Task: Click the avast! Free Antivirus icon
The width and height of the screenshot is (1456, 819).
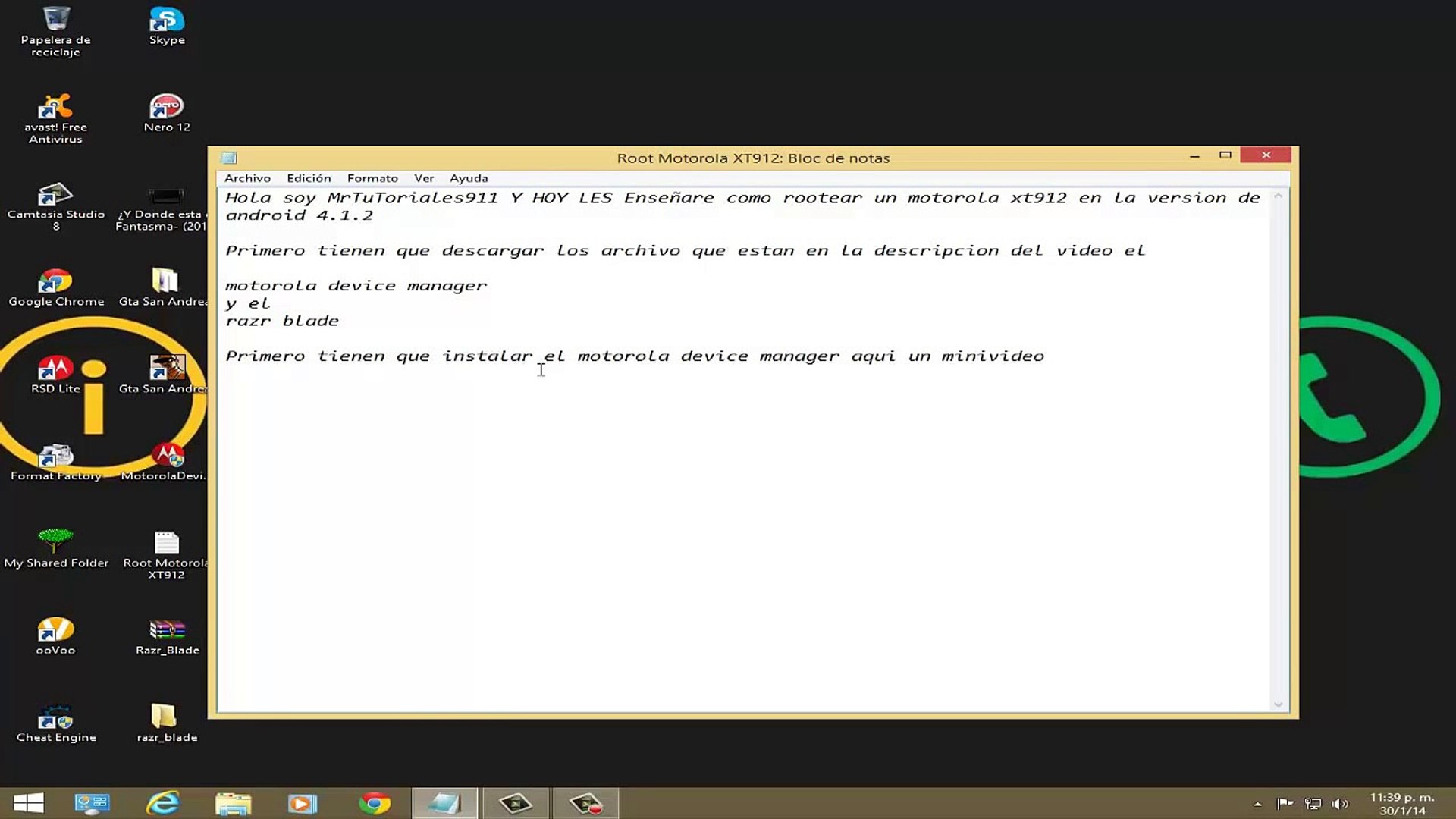Action: (55, 109)
